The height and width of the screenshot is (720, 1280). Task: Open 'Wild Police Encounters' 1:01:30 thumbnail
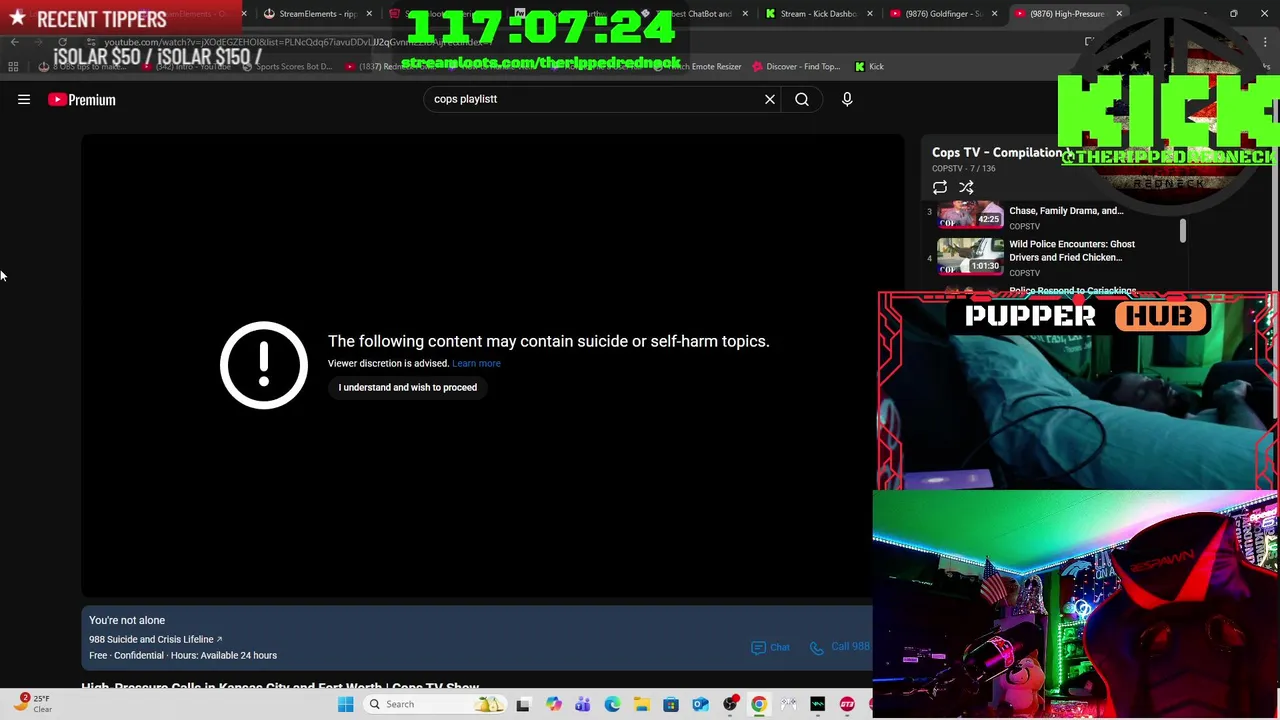pos(970,256)
